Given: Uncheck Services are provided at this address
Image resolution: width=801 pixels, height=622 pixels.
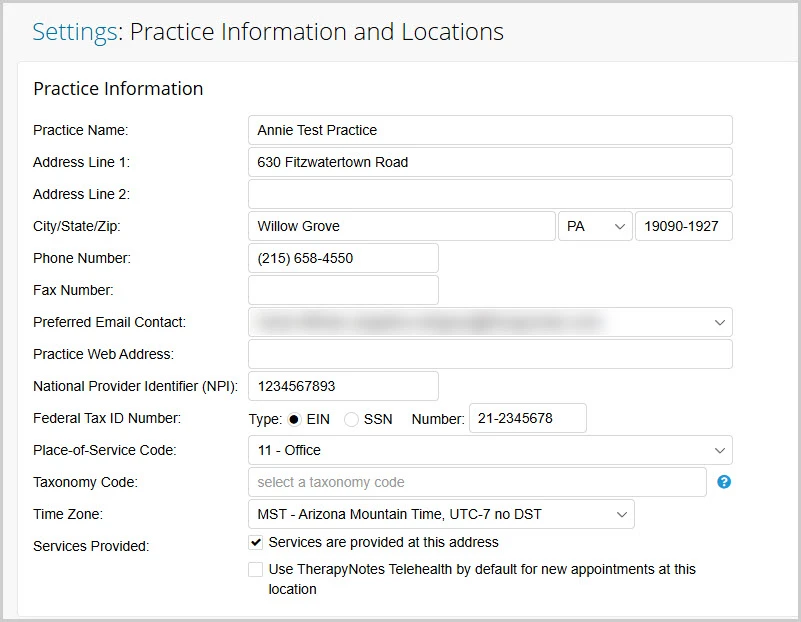Looking at the screenshot, I should (257, 543).
